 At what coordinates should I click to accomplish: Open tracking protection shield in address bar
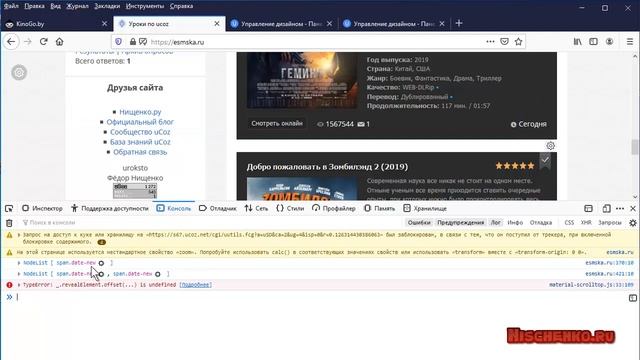[118, 42]
